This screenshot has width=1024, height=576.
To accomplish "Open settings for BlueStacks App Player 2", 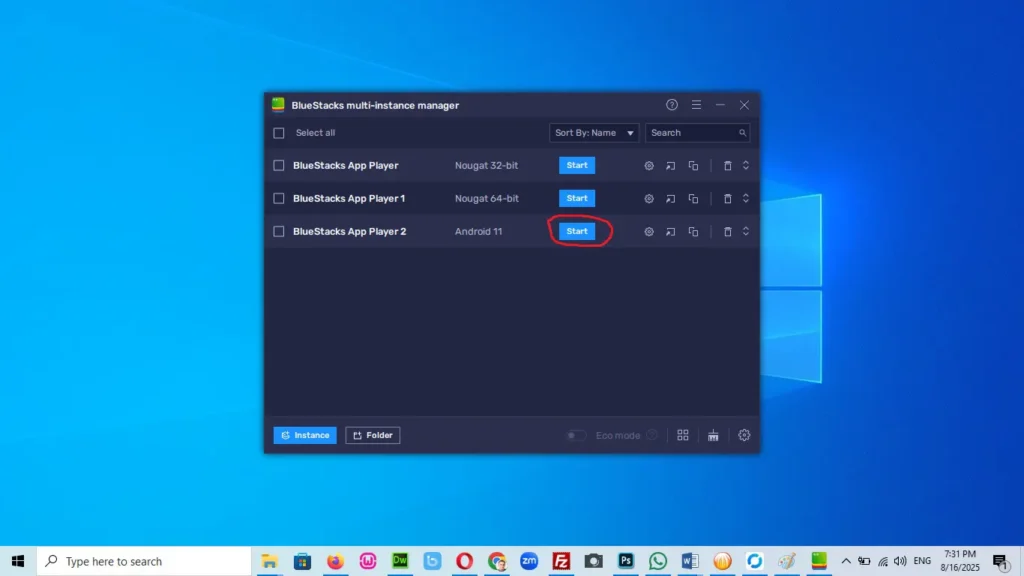I will click(x=649, y=232).
